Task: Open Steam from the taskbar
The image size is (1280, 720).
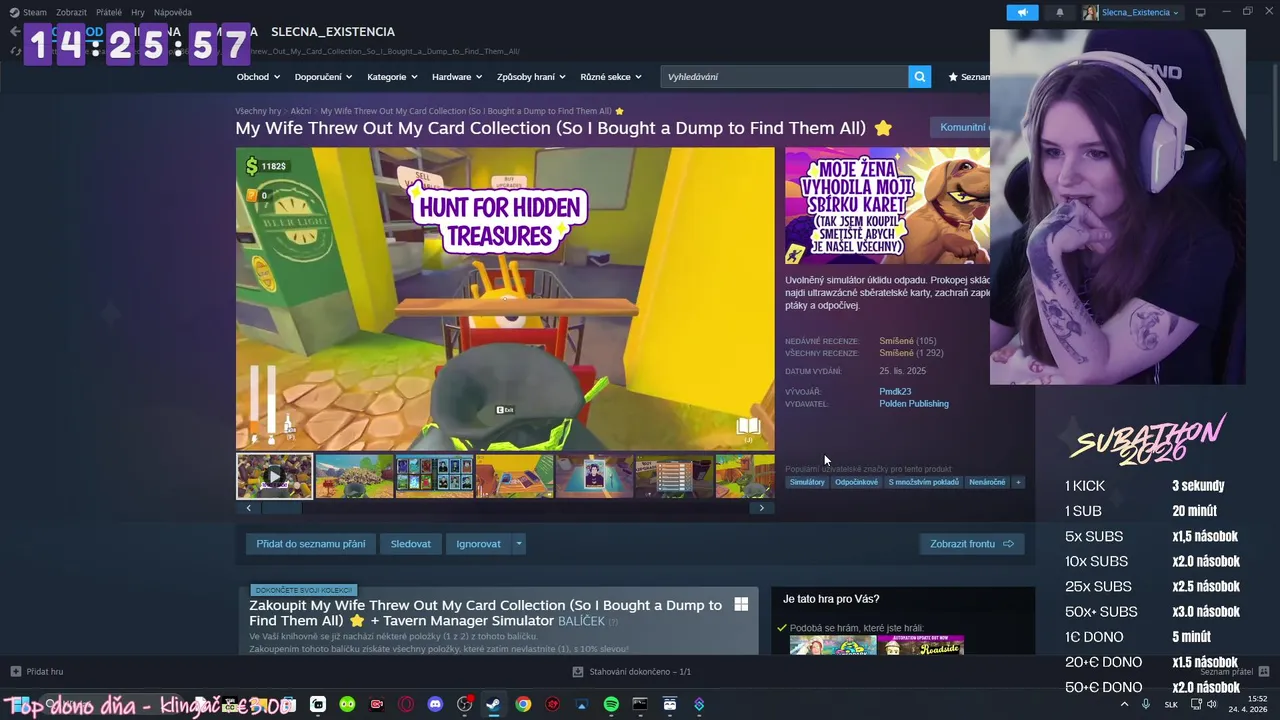Action: (x=493, y=704)
